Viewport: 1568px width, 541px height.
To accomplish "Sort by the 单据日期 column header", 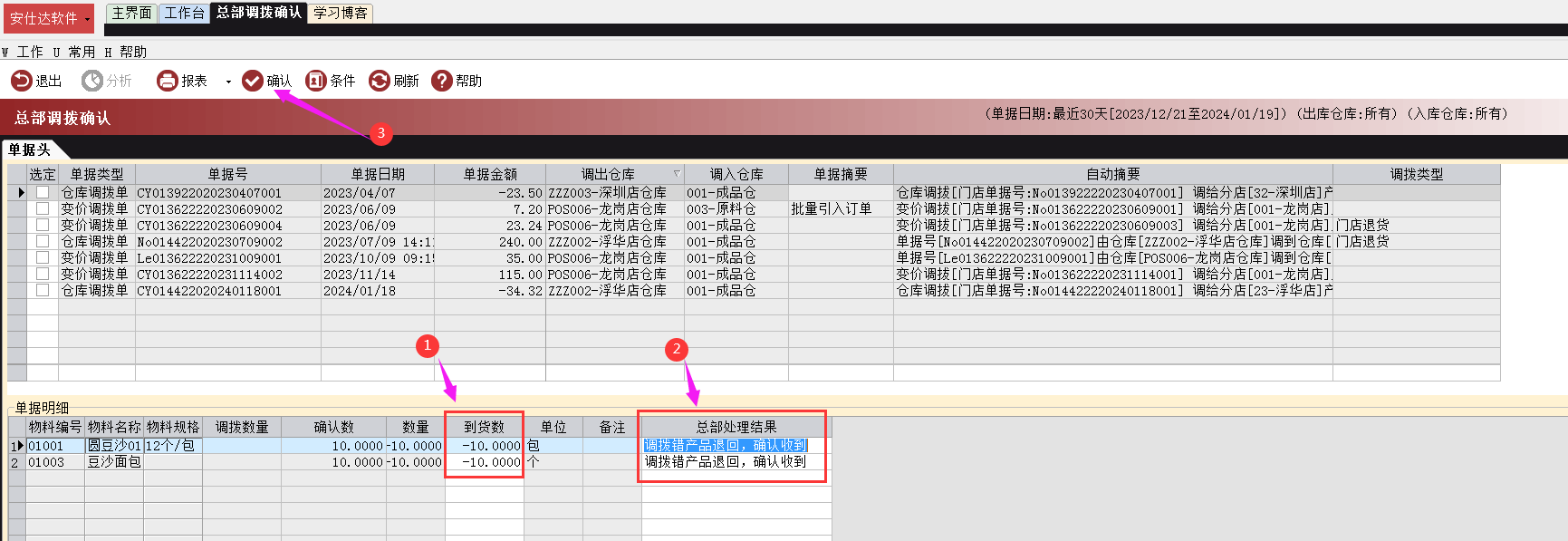I will (378, 174).
